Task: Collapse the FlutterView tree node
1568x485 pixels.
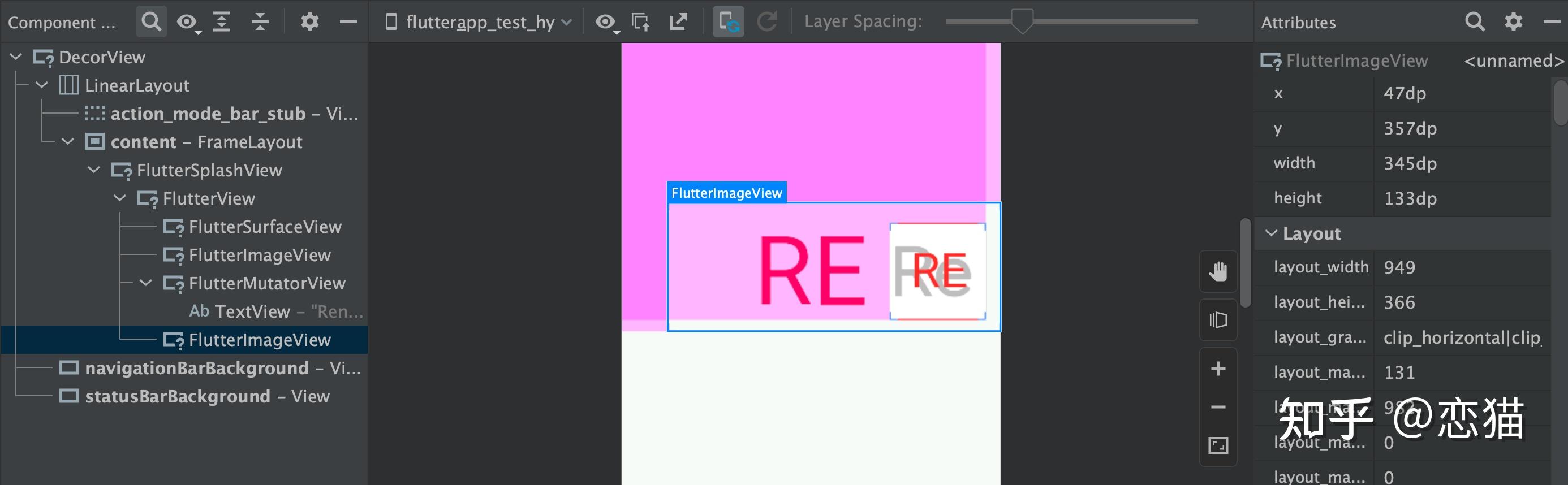Action: [120, 198]
